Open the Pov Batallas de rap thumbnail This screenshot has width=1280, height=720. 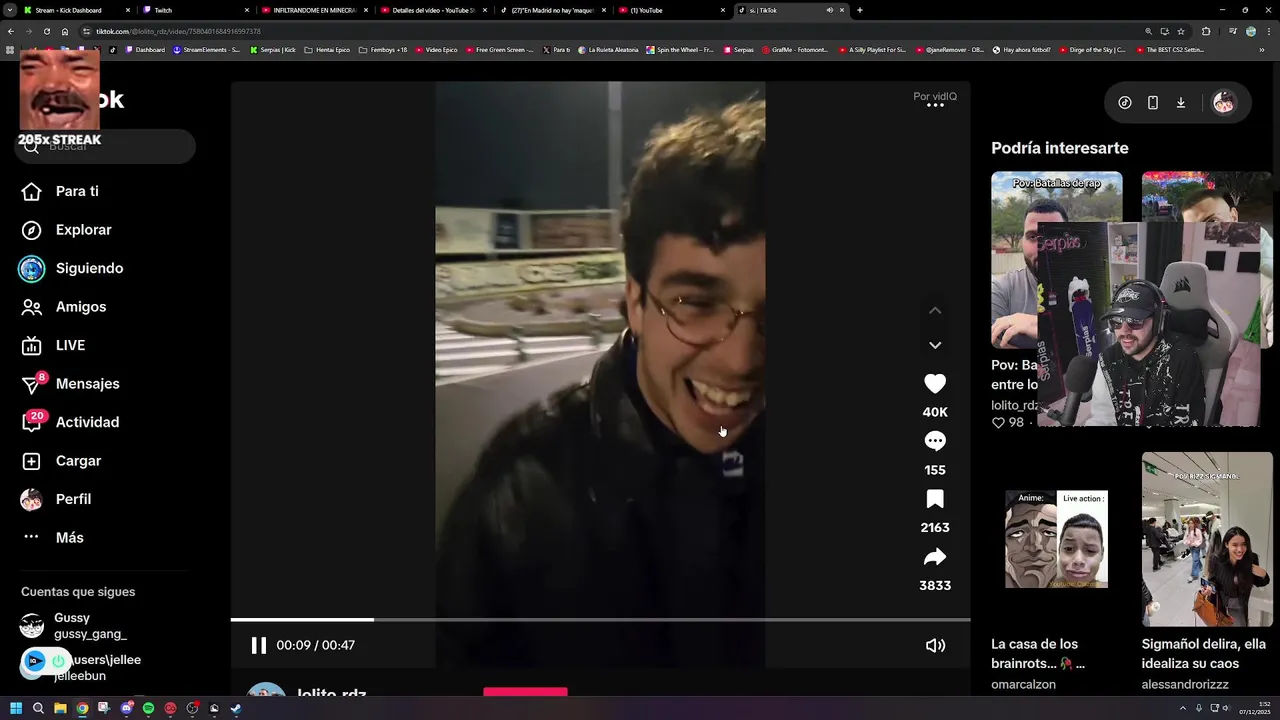(1056, 259)
